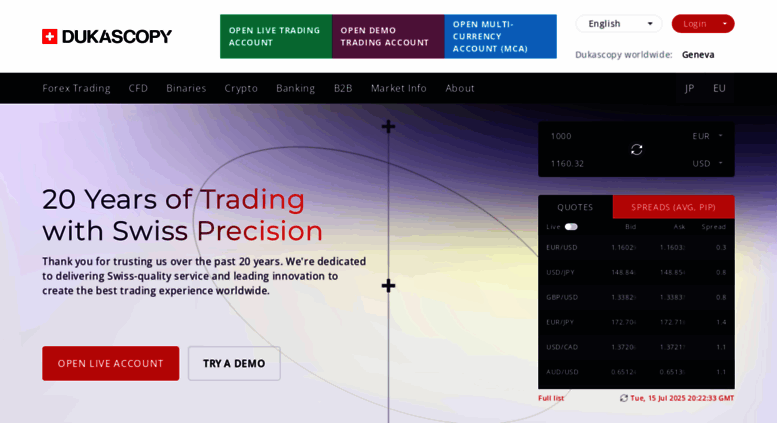777x423 pixels.
Task: Open the Market Info menu
Action: (x=398, y=88)
